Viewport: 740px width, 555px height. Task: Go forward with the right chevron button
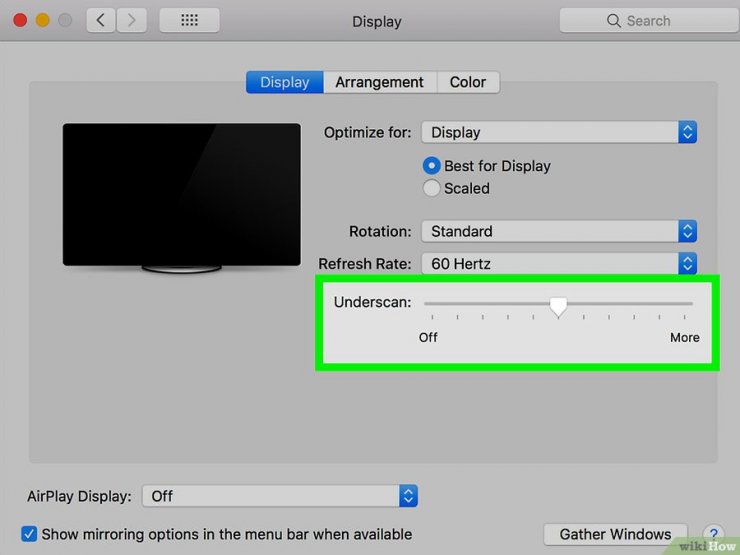point(131,21)
